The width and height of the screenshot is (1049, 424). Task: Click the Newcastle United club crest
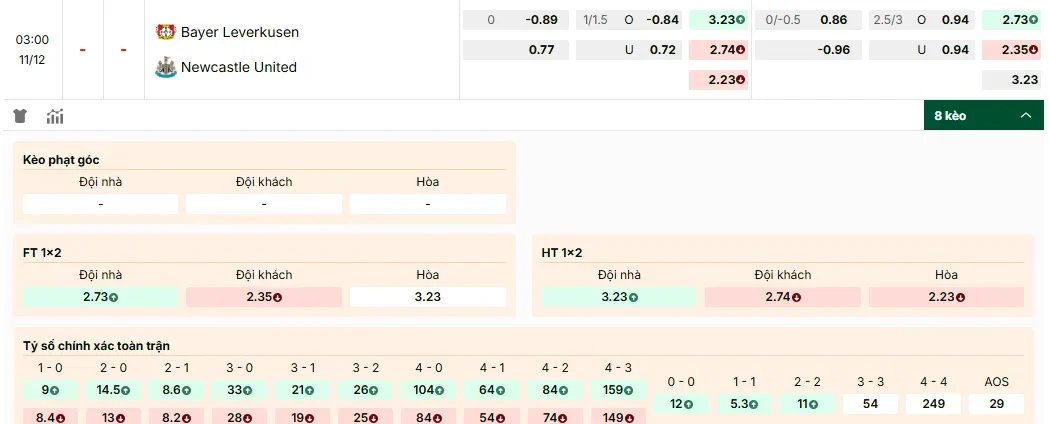click(165, 67)
